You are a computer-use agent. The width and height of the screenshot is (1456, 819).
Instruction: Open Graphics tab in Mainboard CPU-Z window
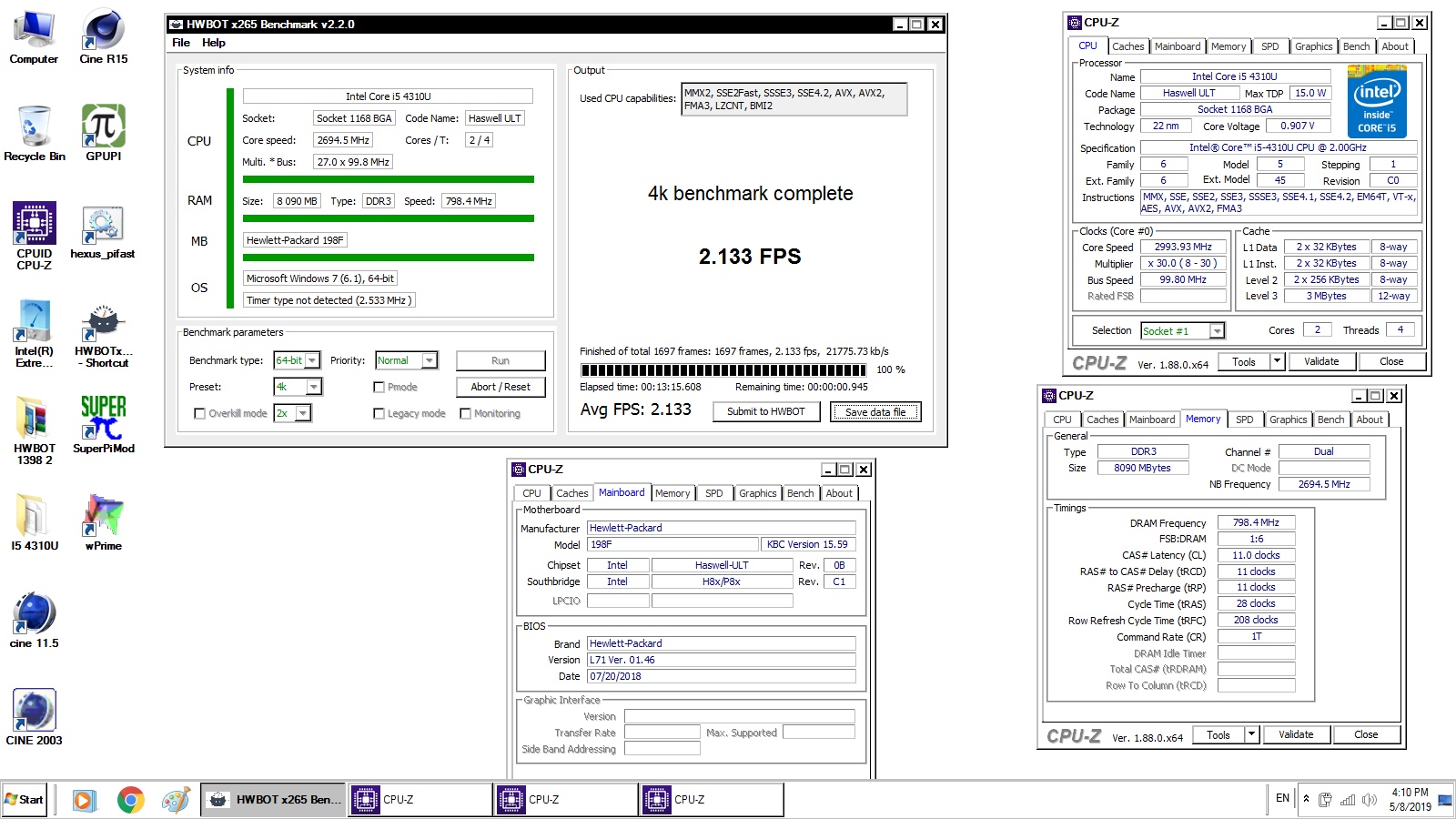click(757, 493)
